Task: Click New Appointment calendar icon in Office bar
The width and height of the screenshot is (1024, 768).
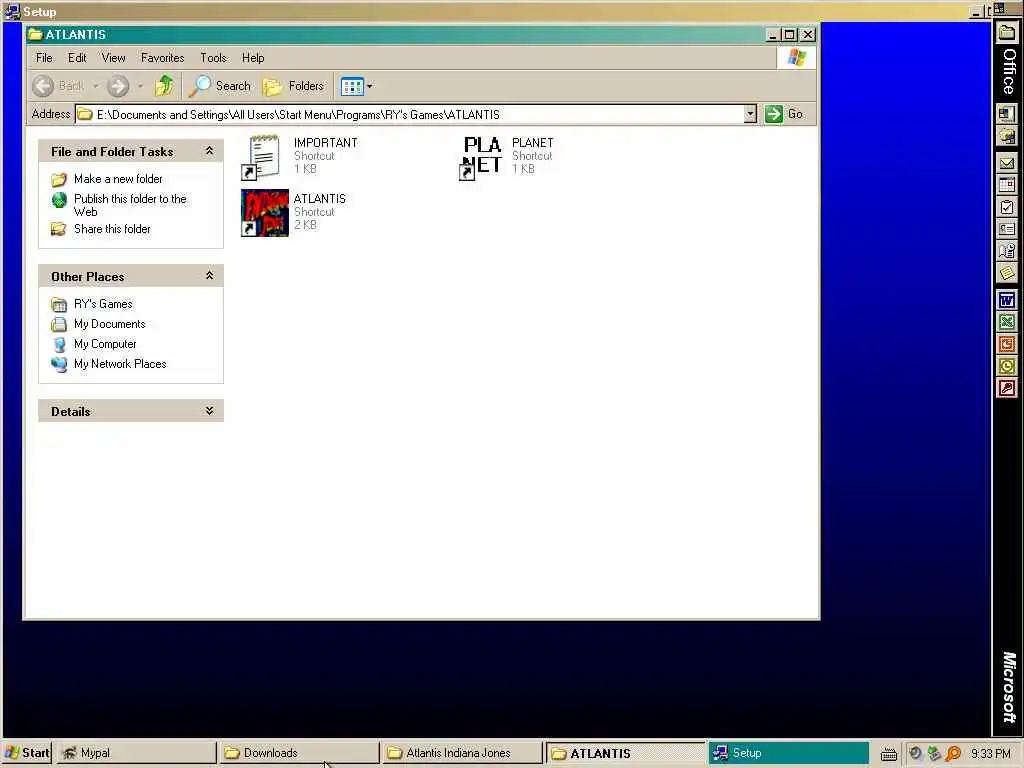Action: tap(1006, 185)
